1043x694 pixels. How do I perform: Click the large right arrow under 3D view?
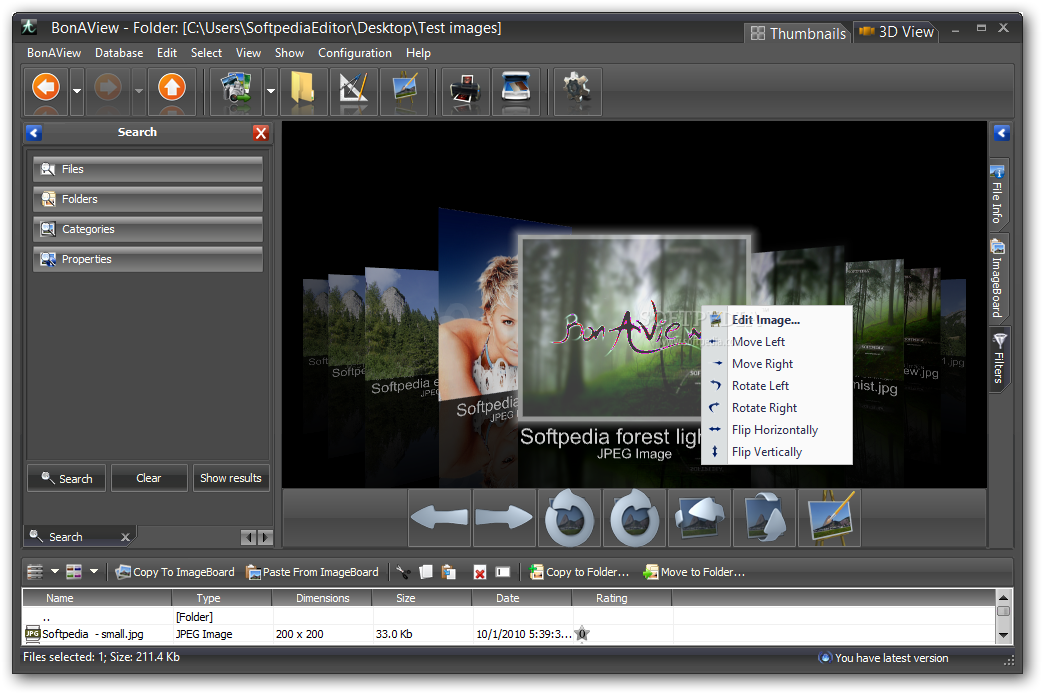(x=504, y=518)
